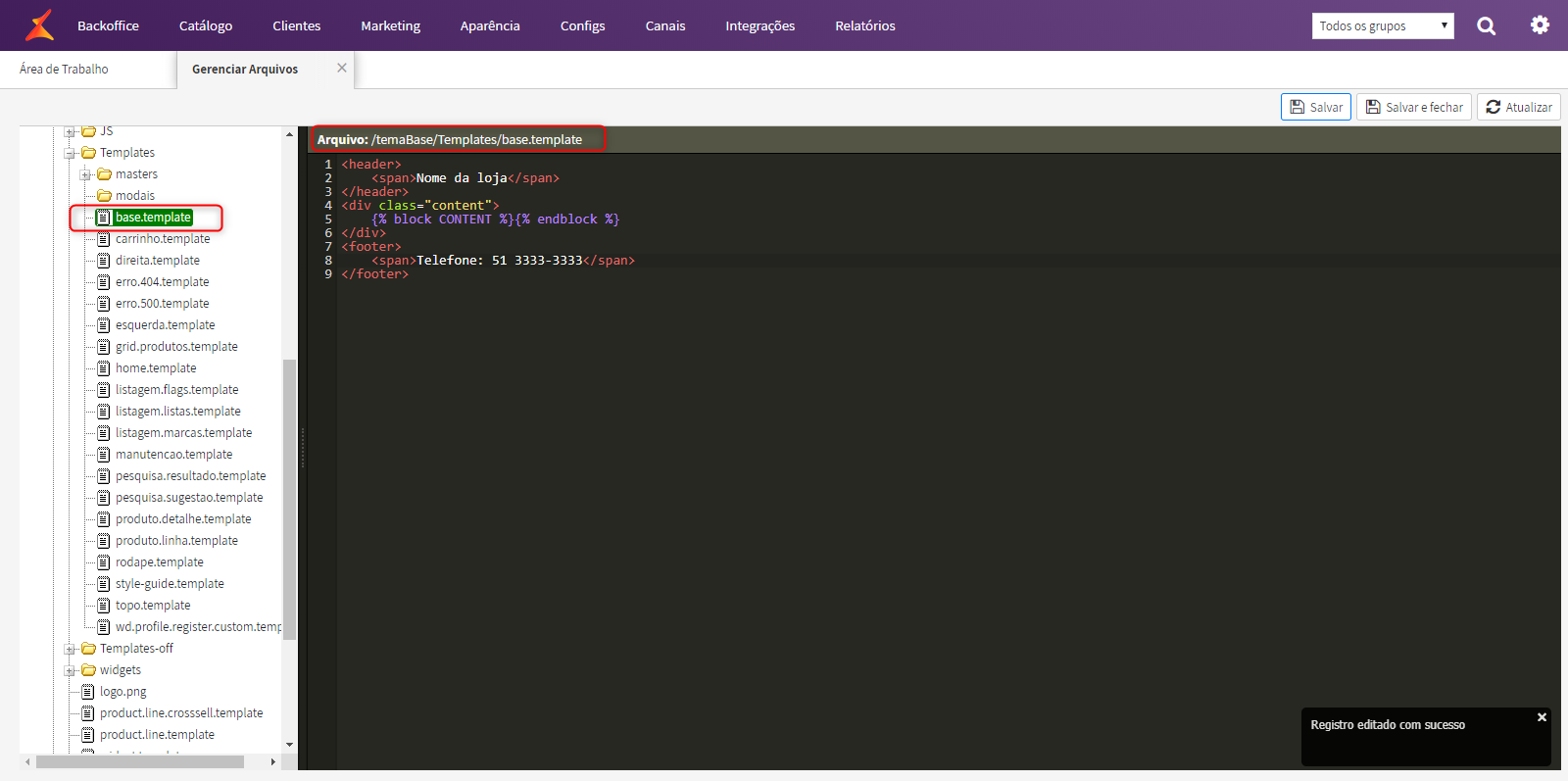1568x781 pixels.
Task: Expand the Templates-off folder node
Action: pyautogui.click(x=71, y=650)
